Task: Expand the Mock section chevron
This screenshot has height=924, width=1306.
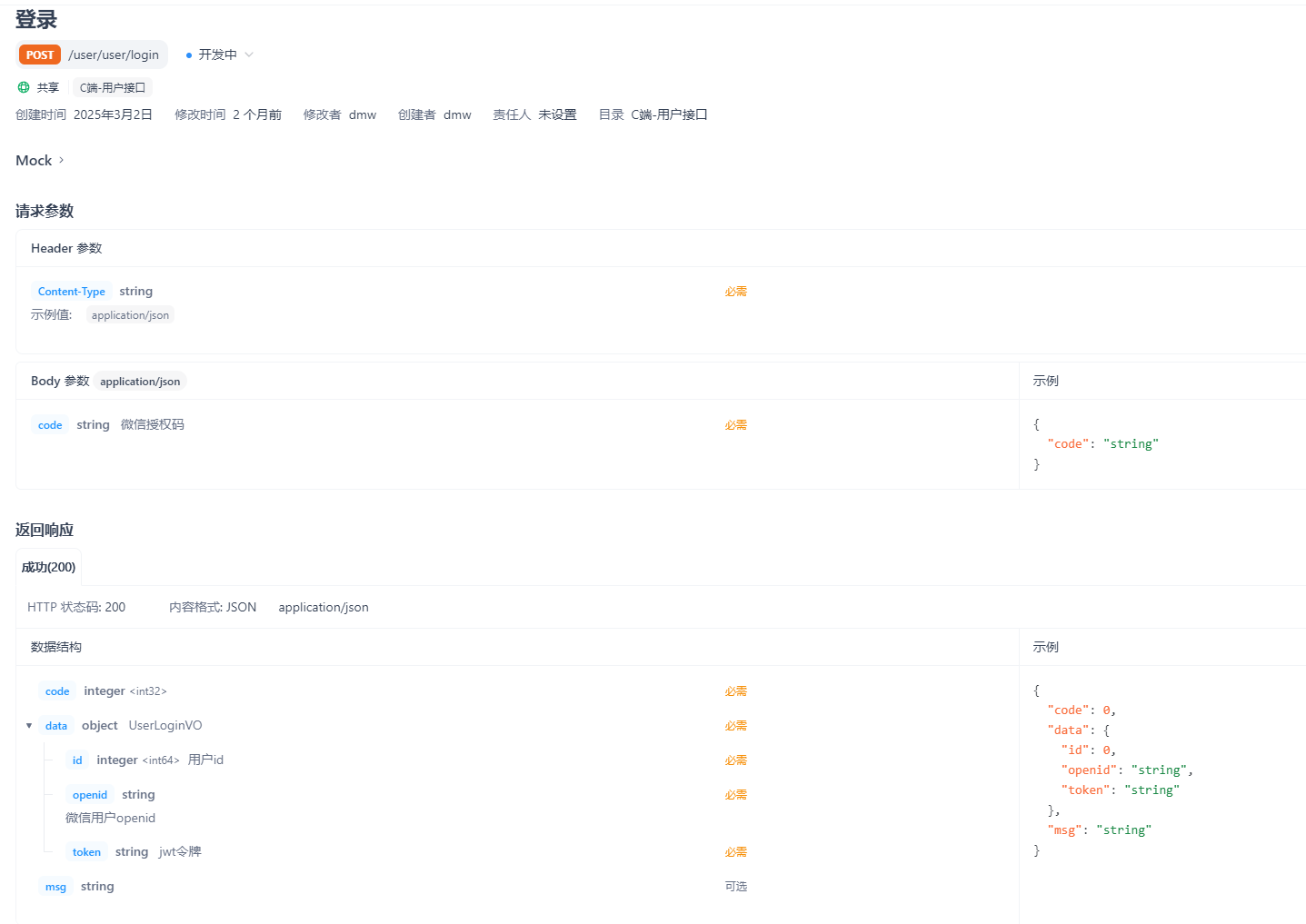Action: [61, 160]
